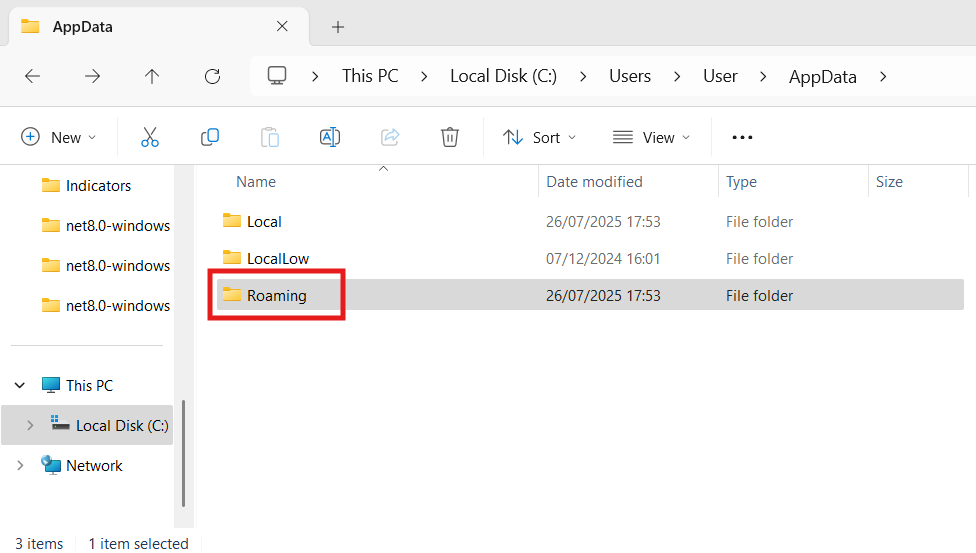Go forward with the right arrow
Viewport: 976px width, 553px height.
(92, 77)
